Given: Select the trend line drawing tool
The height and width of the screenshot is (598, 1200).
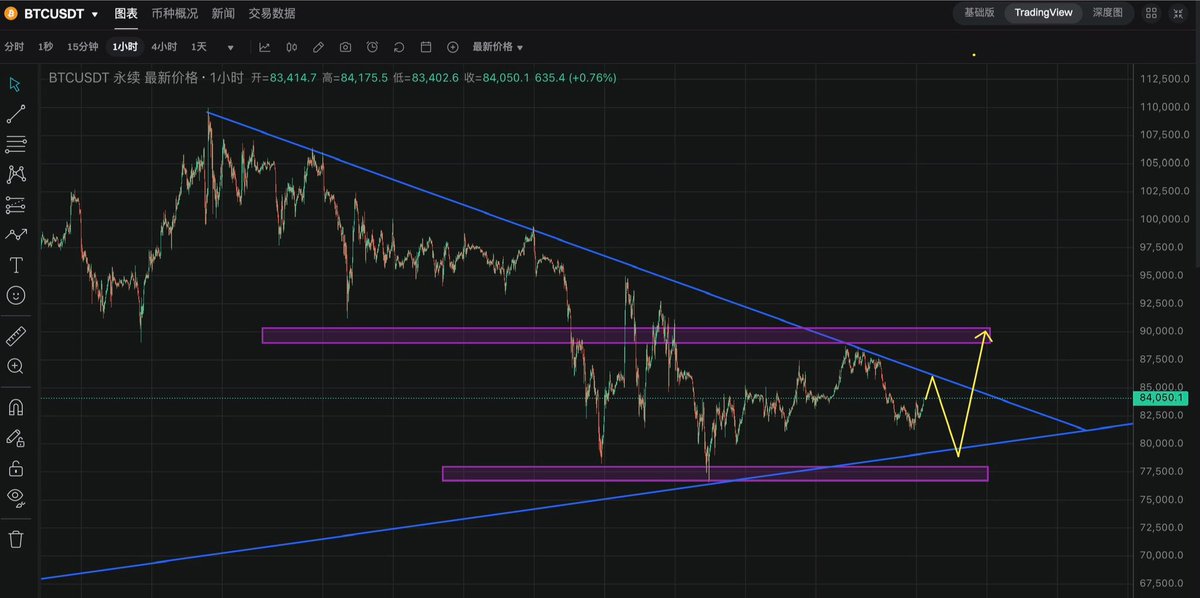Looking at the screenshot, I should pos(15,114).
